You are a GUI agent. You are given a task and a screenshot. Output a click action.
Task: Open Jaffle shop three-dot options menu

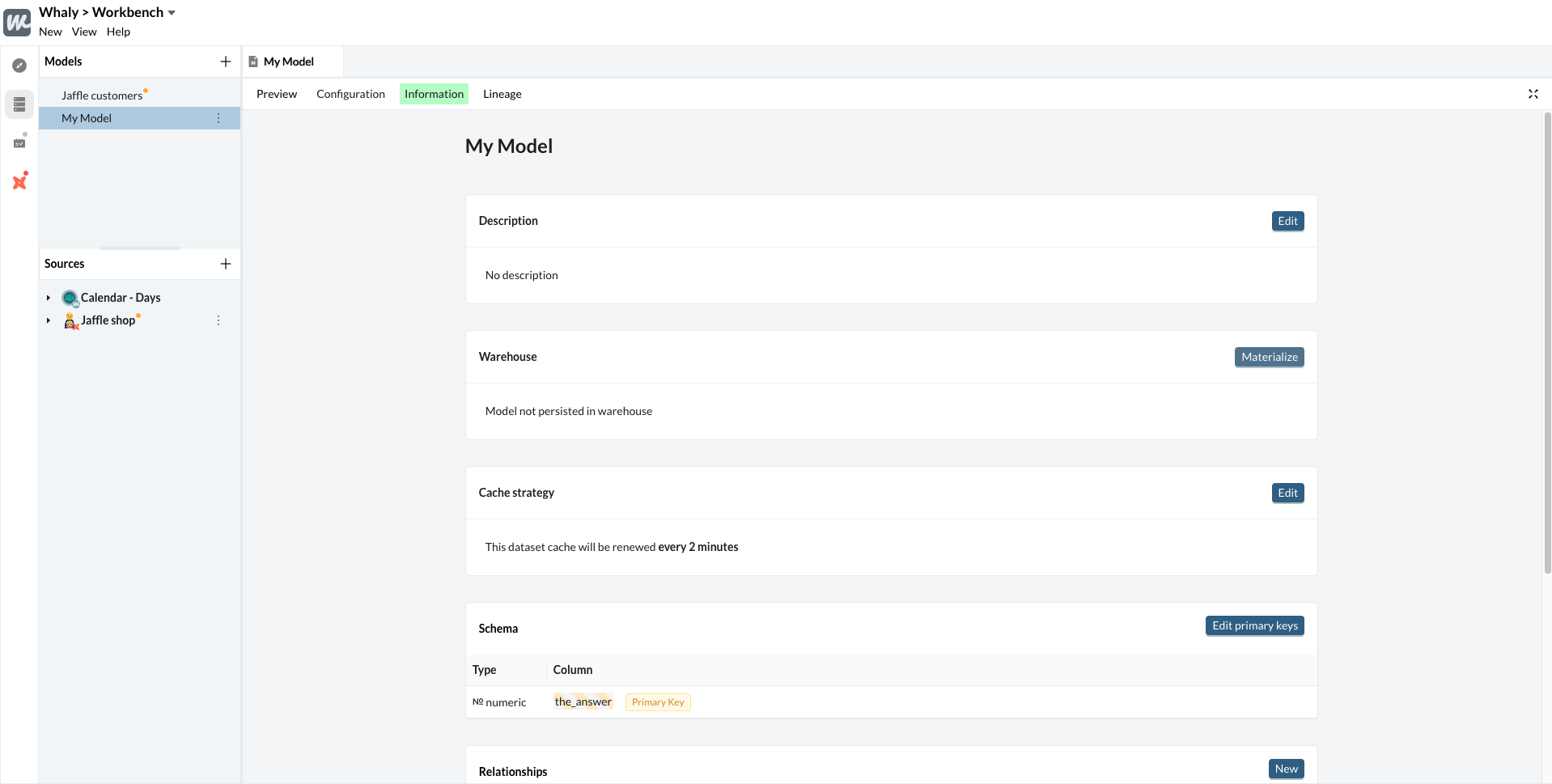click(218, 320)
